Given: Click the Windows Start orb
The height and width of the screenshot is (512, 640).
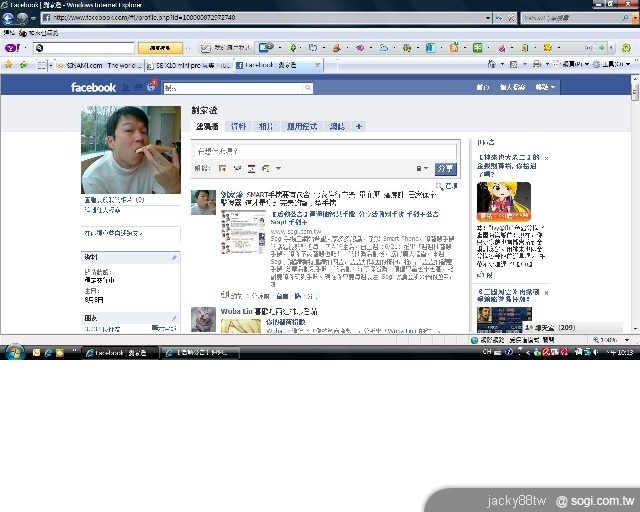Looking at the screenshot, I should [x=15, y=352].
